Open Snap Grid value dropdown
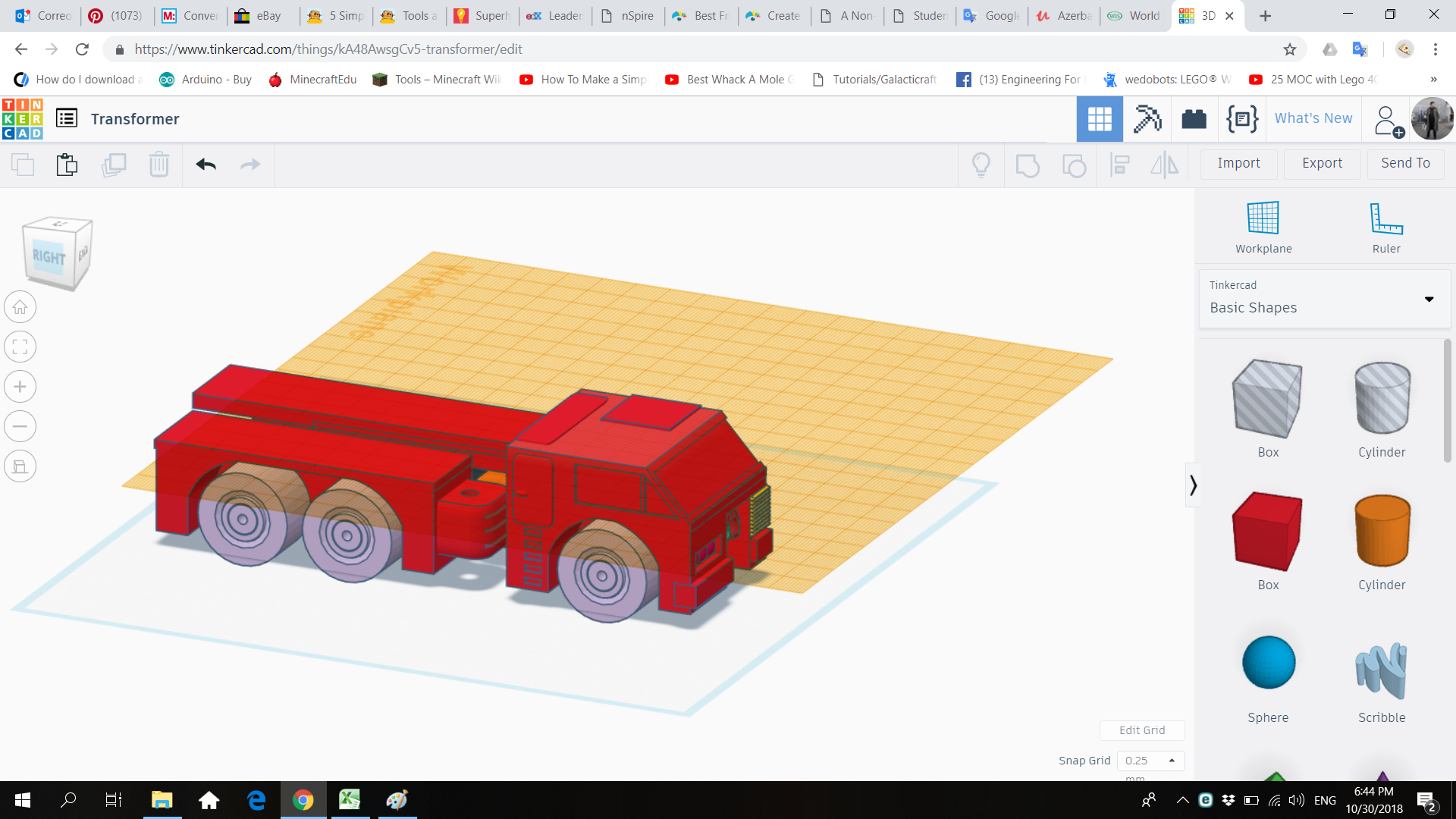Screen dimensions: 1456x819 (x=1150, y=761)
